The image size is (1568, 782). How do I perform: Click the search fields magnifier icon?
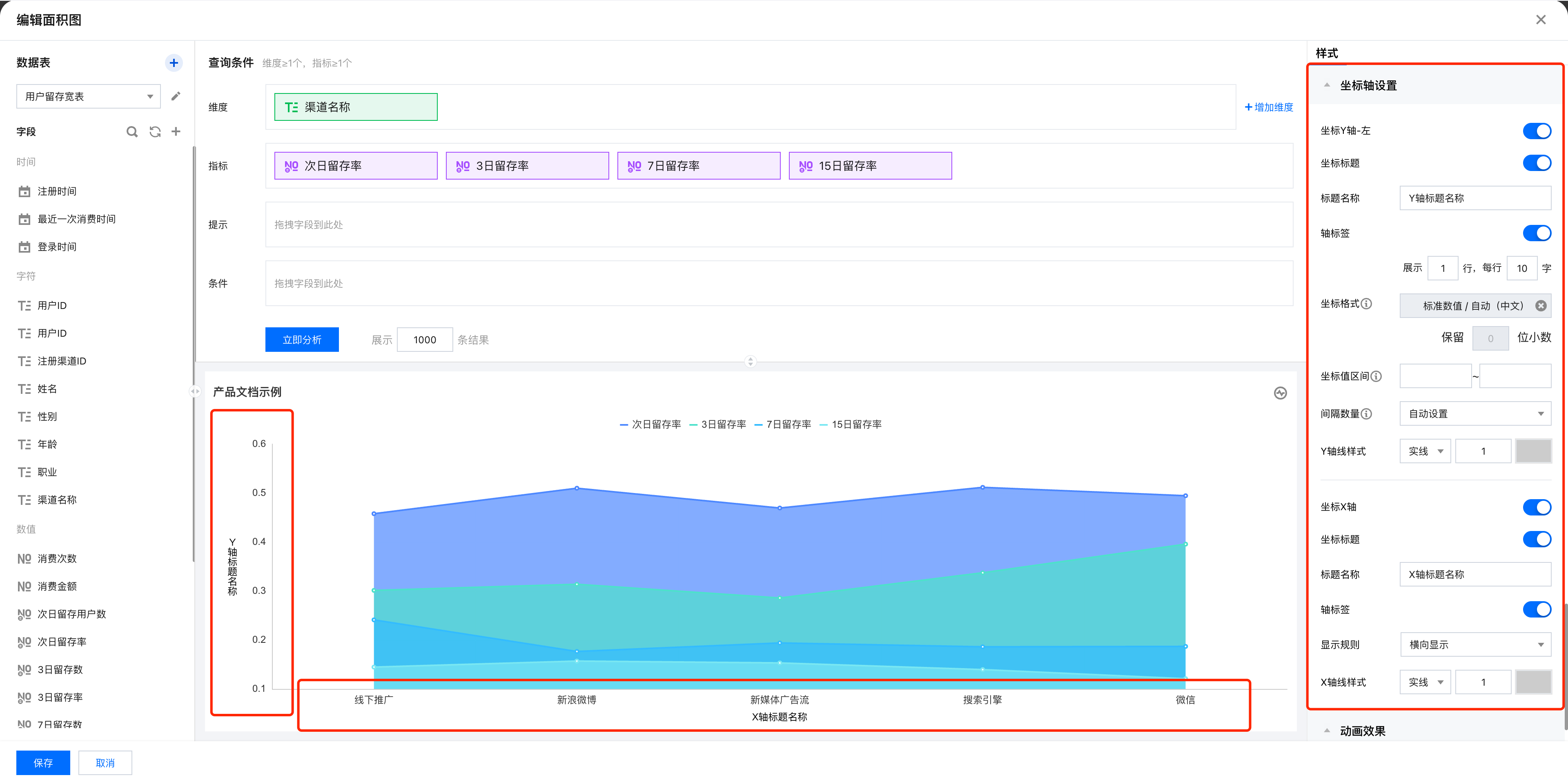tap(131, 131)
